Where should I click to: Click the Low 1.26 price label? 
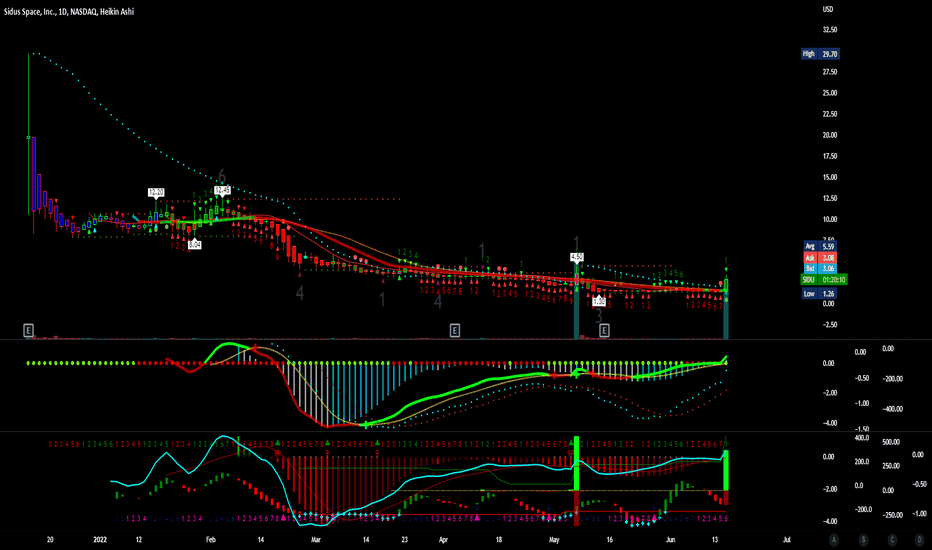(820, 294)
